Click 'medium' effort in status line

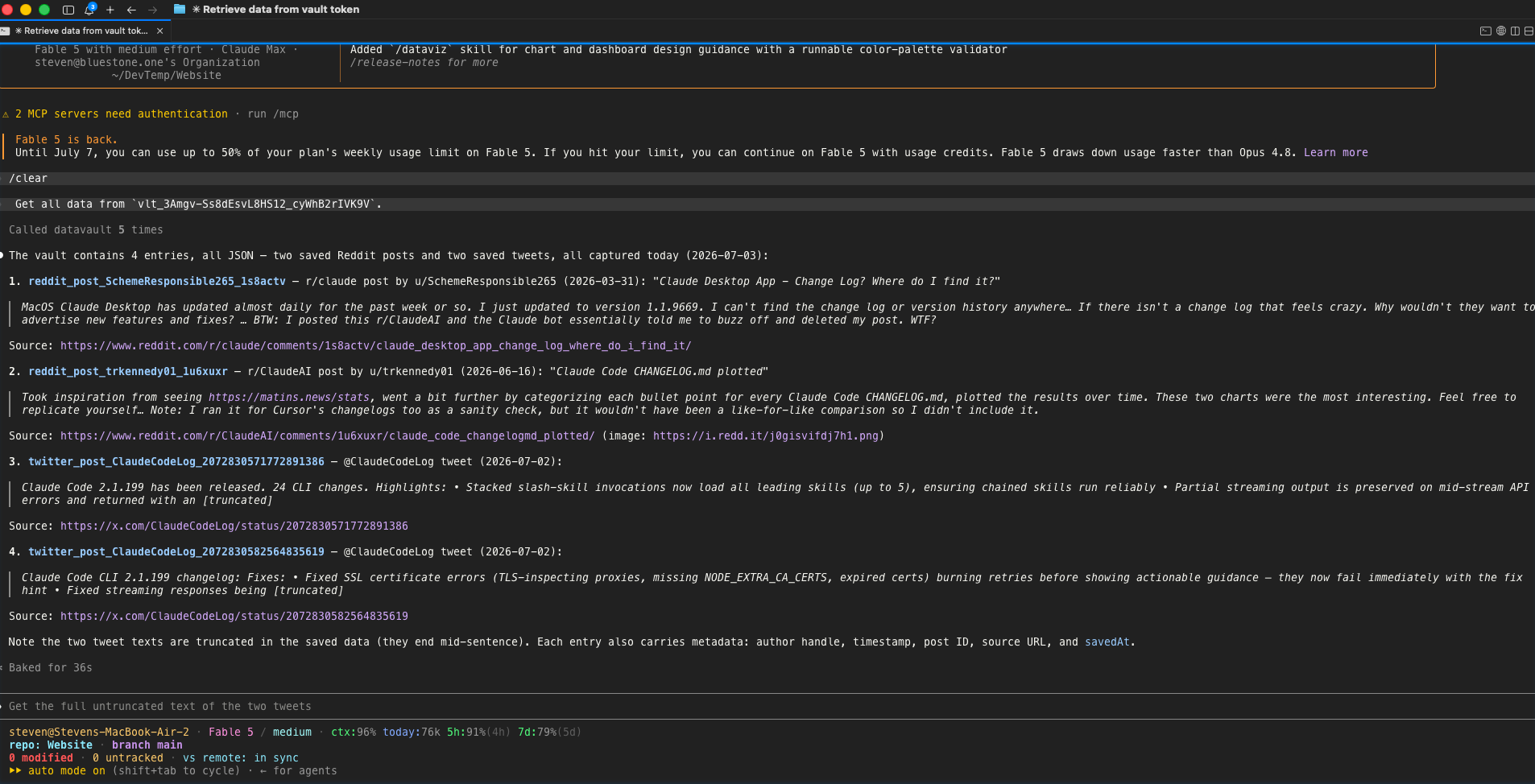click(x=292, y=732)
